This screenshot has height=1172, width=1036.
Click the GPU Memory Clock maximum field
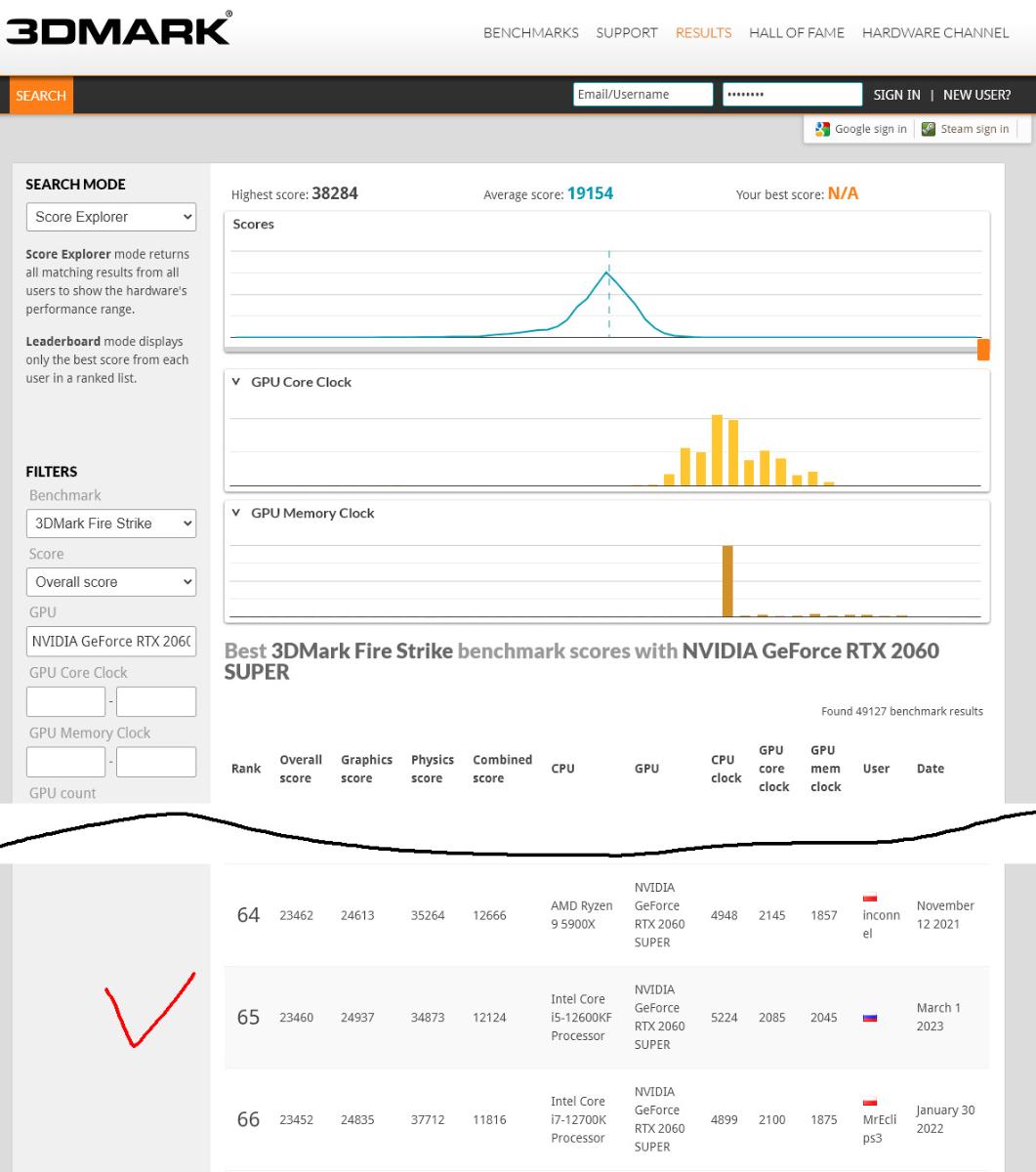(x=156, y=762)
